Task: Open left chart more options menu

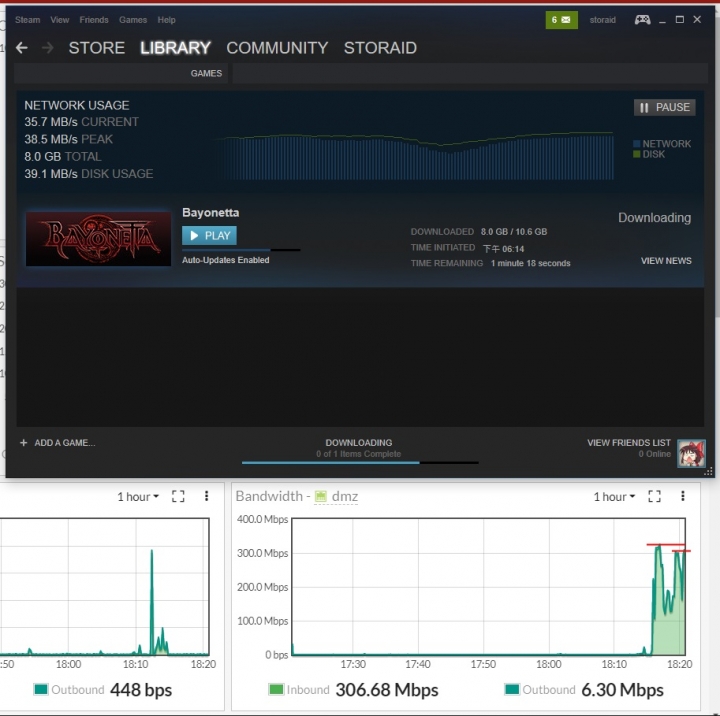Action: click(206, 496)
